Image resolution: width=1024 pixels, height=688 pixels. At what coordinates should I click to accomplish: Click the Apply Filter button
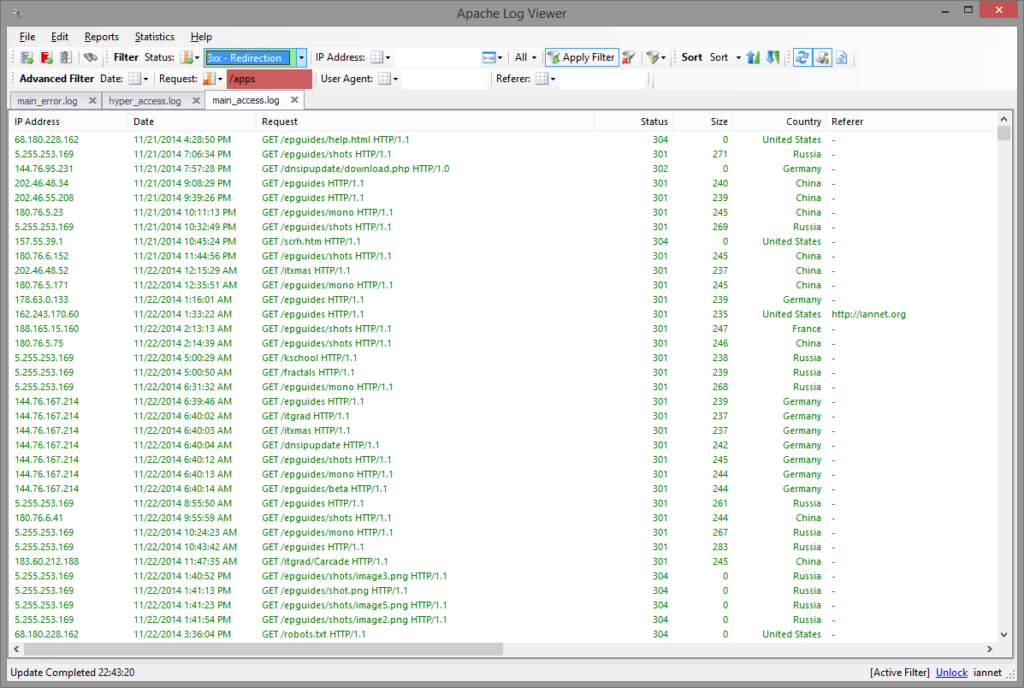pos(581,57)
